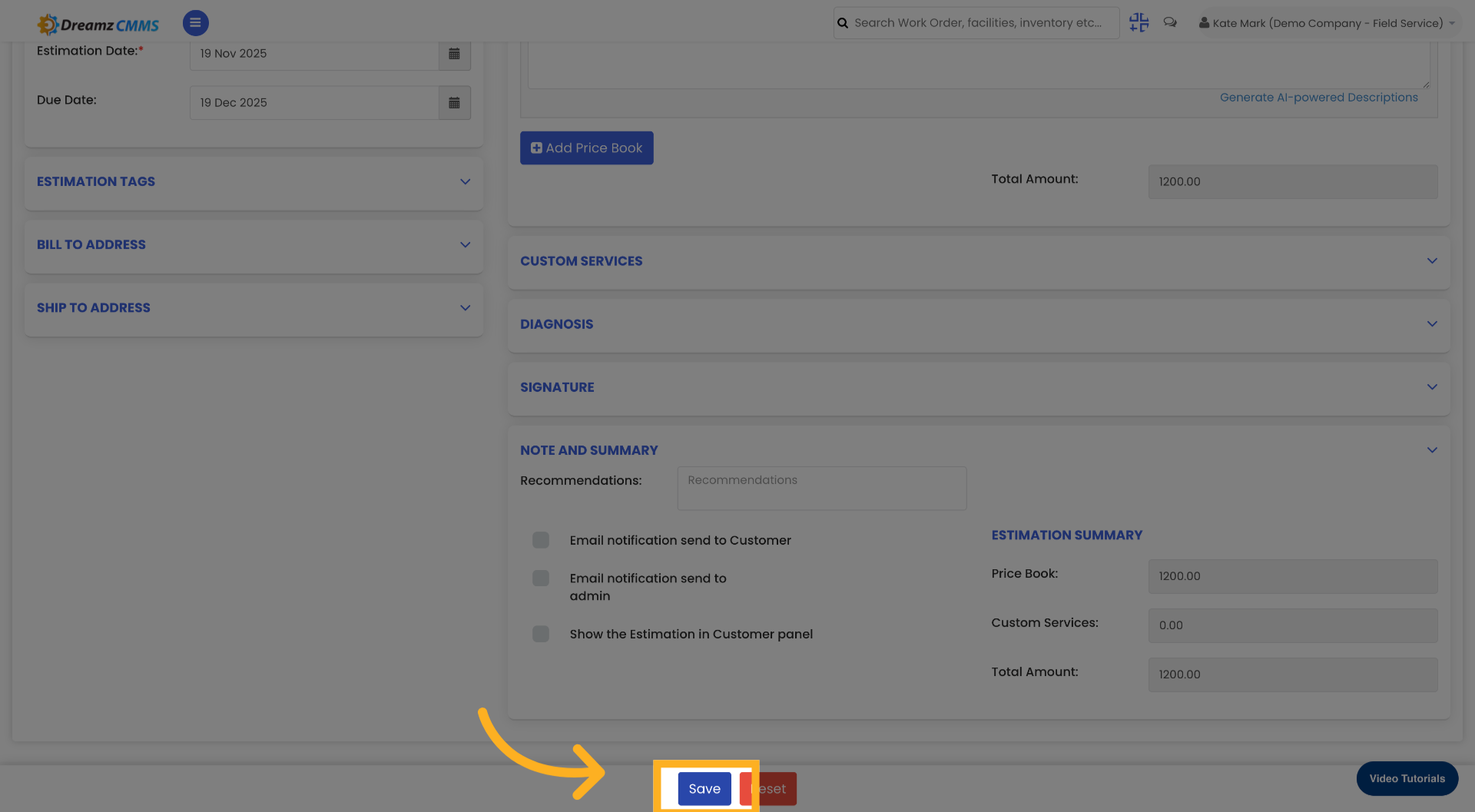Viewport: 1475px width, 812px height.
Task: Click inside the Recommendations text field
Action: (820, 488)
